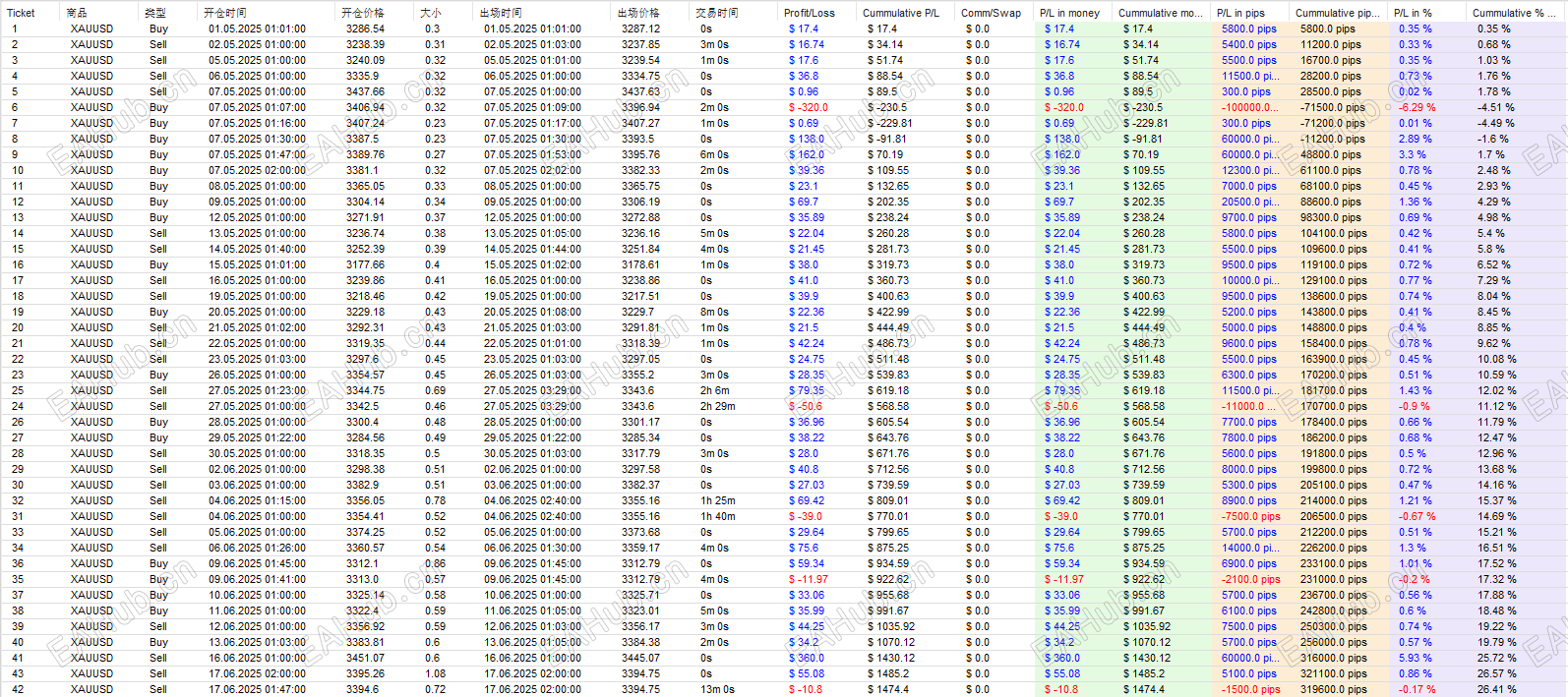Sort by Profit/Loss column header
This screenshot has height=697, width=1568.
coord(810,13)
